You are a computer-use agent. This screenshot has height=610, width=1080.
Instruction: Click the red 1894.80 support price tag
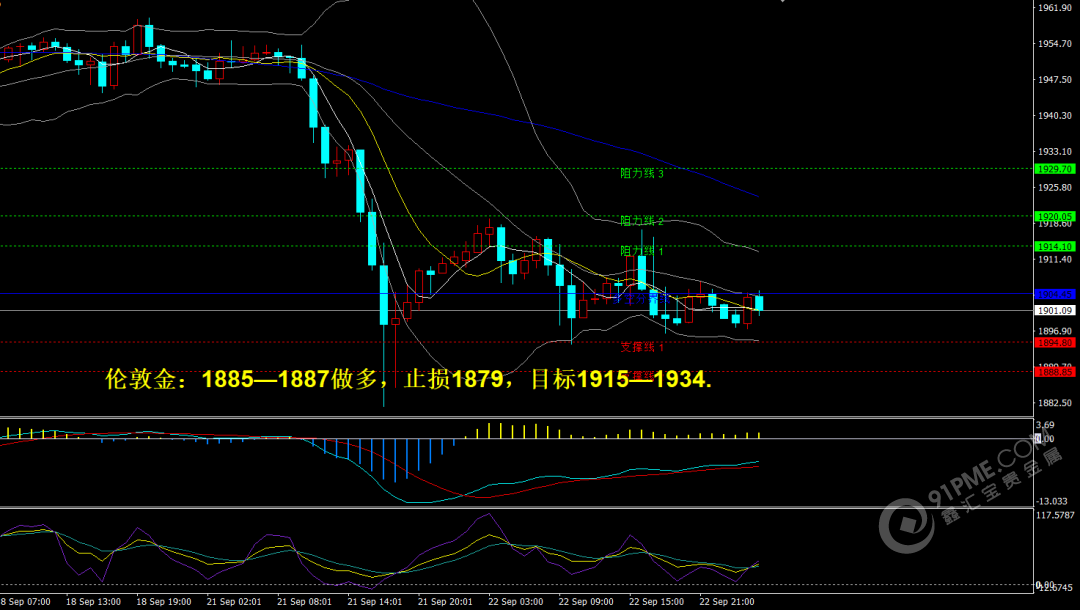click(1055, 342)
